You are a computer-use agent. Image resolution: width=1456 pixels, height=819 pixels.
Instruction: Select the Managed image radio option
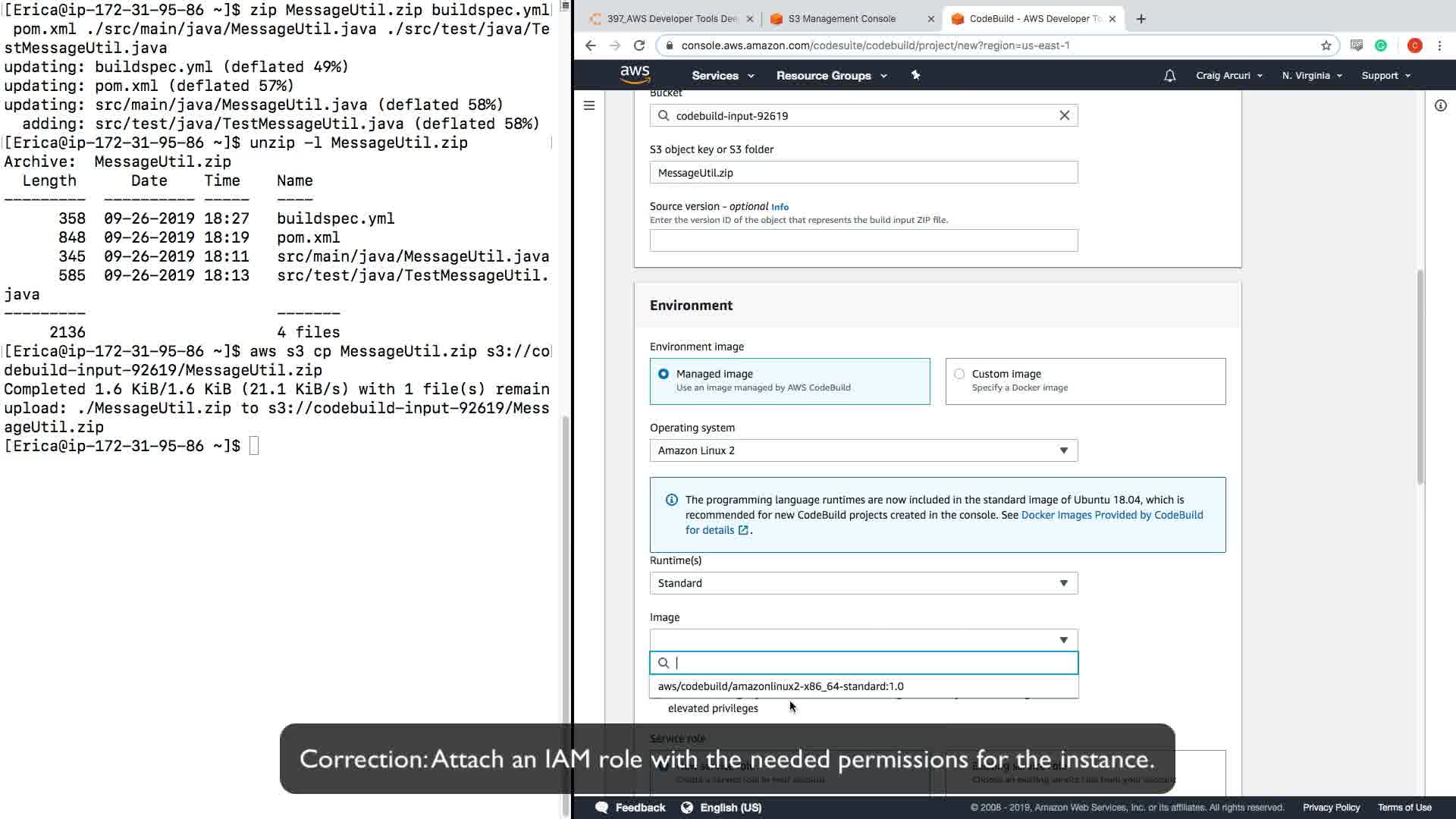(664, 374)
